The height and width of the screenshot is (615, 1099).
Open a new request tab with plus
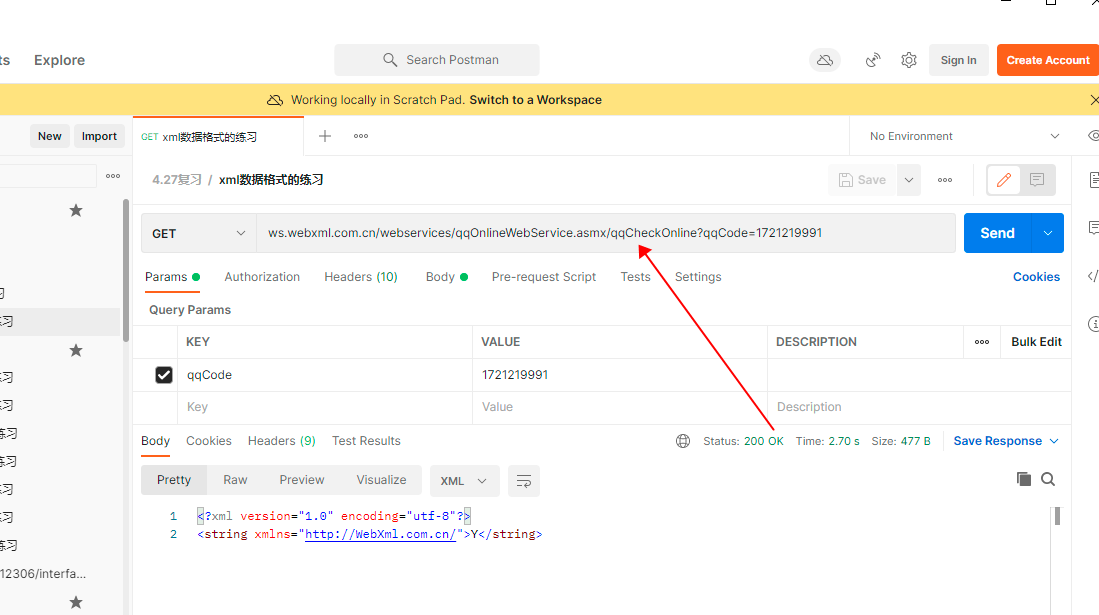tap(325, 136)
